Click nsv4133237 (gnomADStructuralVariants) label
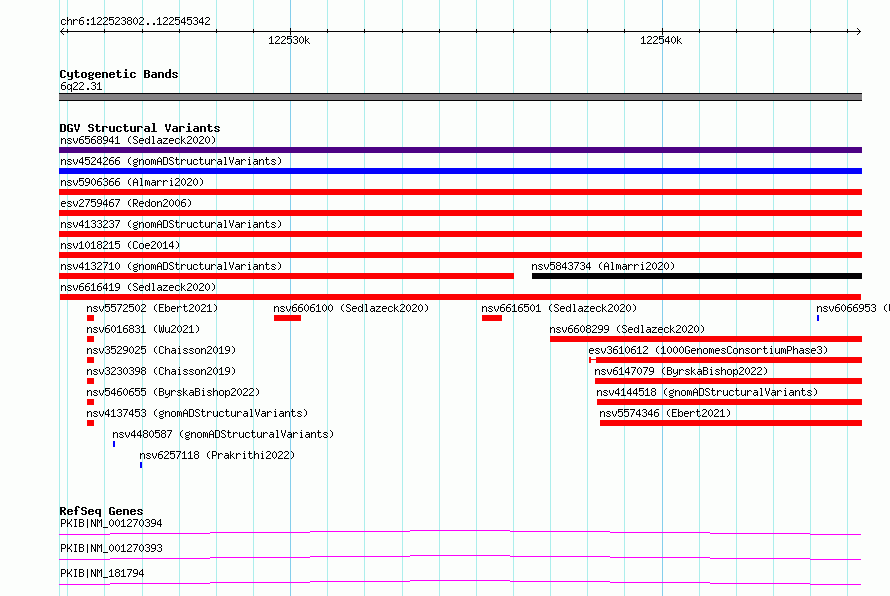 click(x=171, y=224)
